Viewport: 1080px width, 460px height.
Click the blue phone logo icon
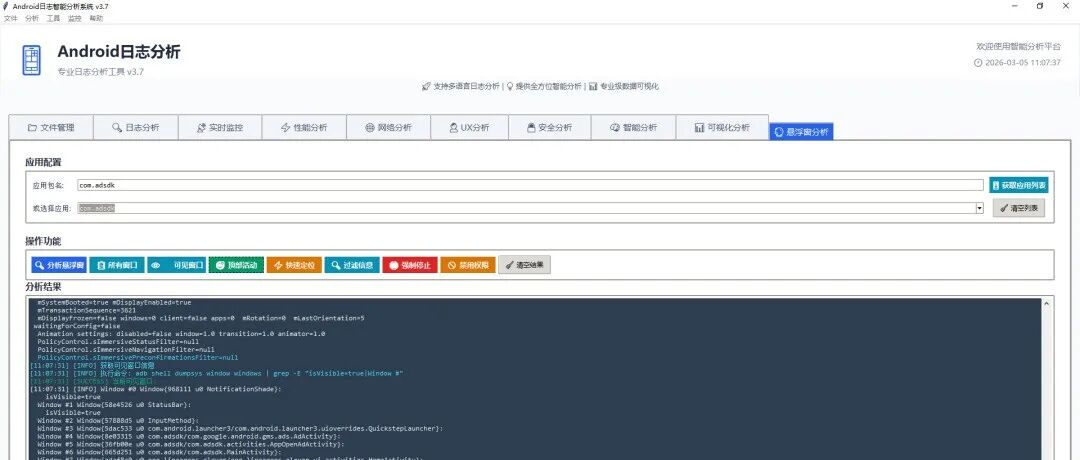[31, 61]
